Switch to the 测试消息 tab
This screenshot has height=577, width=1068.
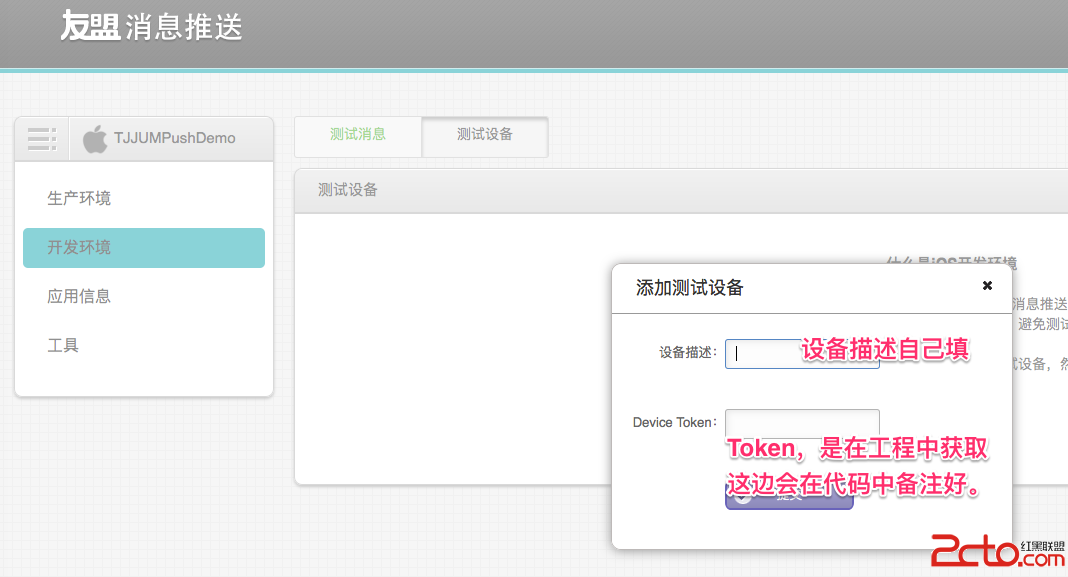tap(358, 135)
